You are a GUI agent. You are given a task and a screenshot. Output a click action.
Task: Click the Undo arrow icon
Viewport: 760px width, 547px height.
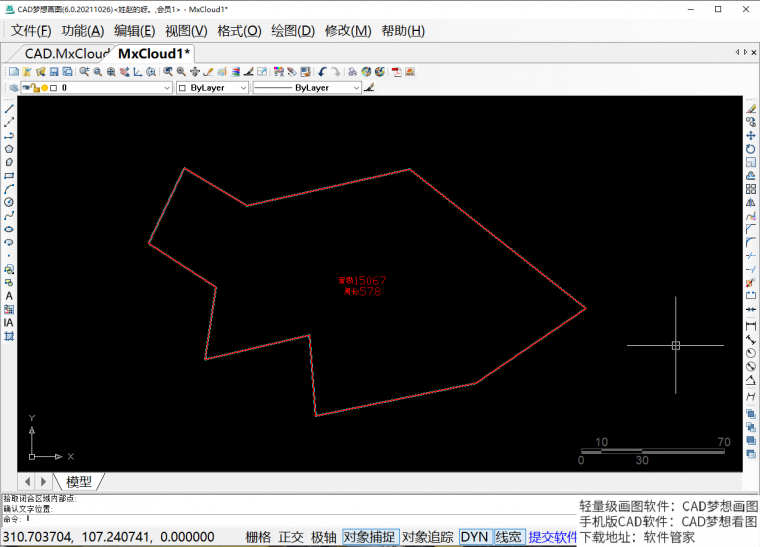(x=322, y=72)
